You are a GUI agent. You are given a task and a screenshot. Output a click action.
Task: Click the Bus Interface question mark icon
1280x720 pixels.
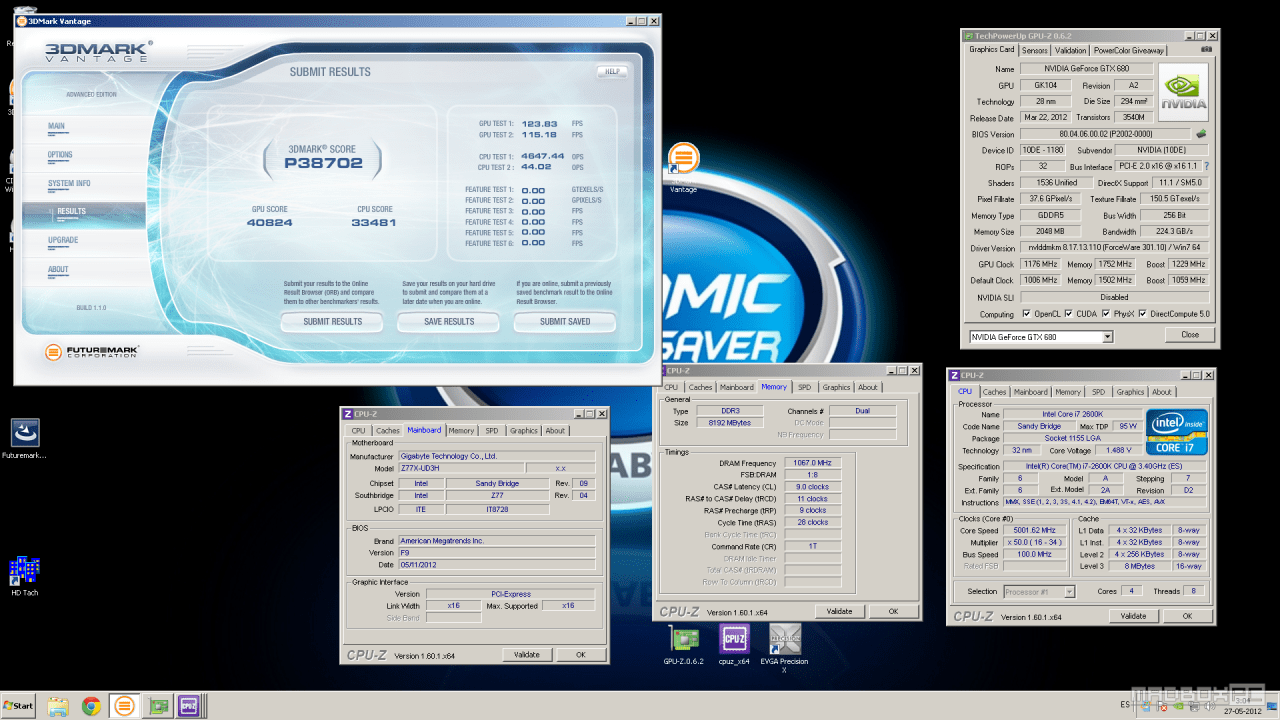pyautogui.click(x=1206, y=166)
